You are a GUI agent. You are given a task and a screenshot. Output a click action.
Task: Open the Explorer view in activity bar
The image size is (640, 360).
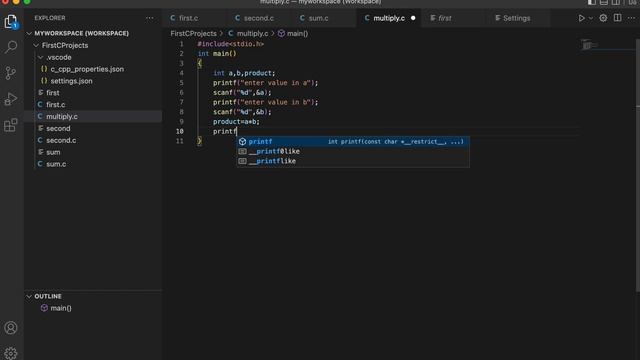[x=11, y=22]
